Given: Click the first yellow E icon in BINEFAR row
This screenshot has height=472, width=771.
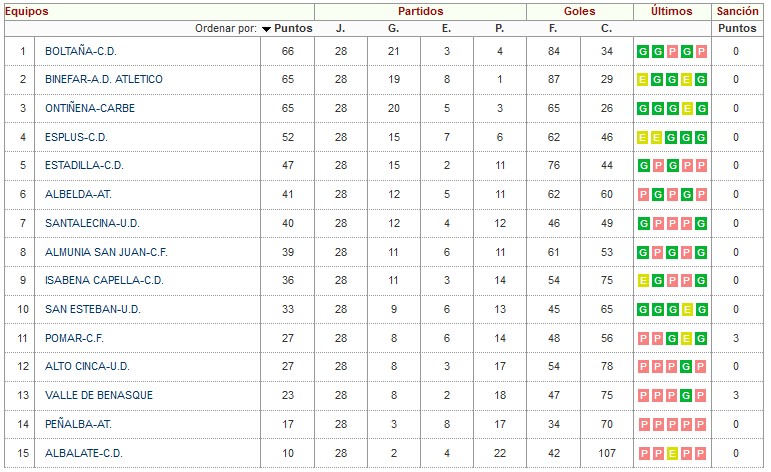Looking at the screenshot, I should 643,80.
